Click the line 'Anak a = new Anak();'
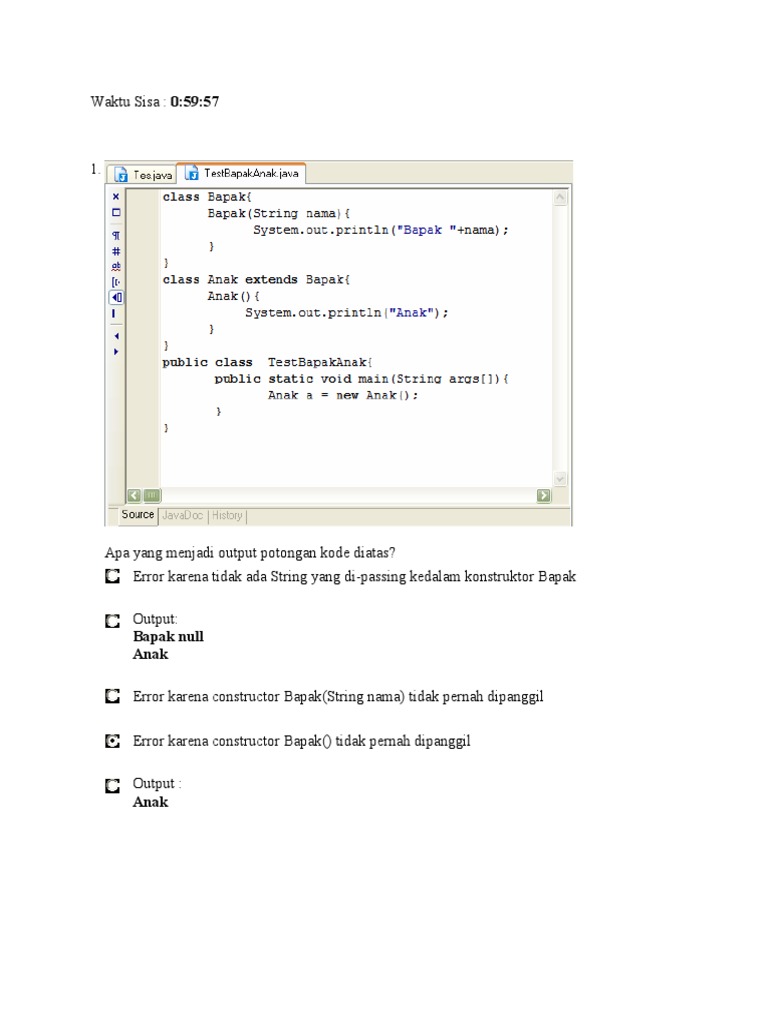 343,395
